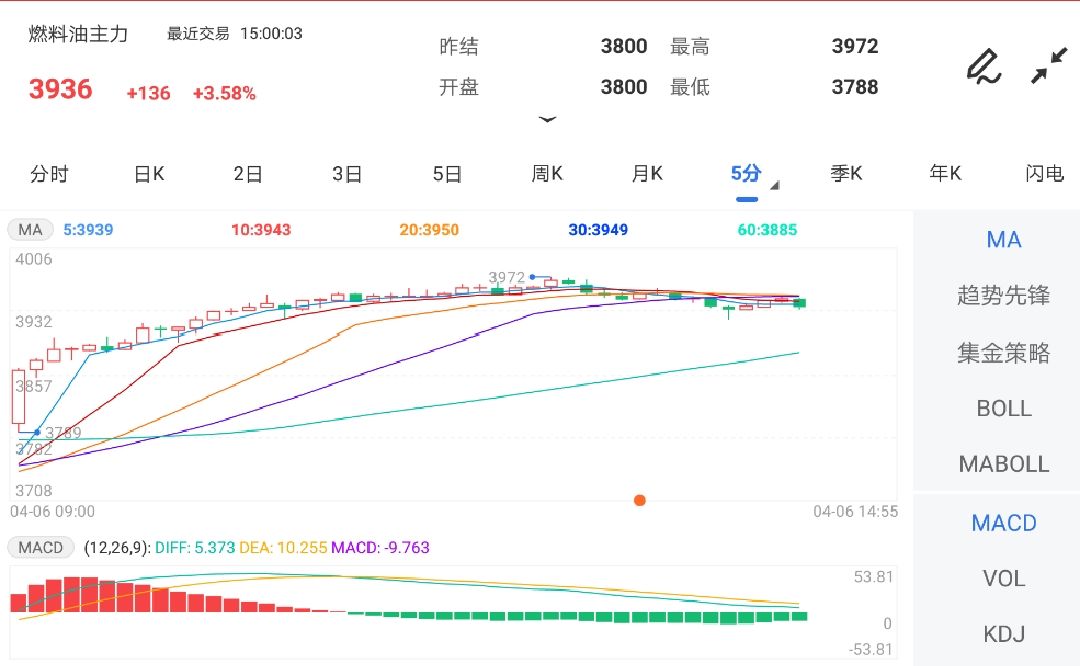1080x666 pixels.
Task: Click the 3972 high price marker
Action: (x=507, y=277)
